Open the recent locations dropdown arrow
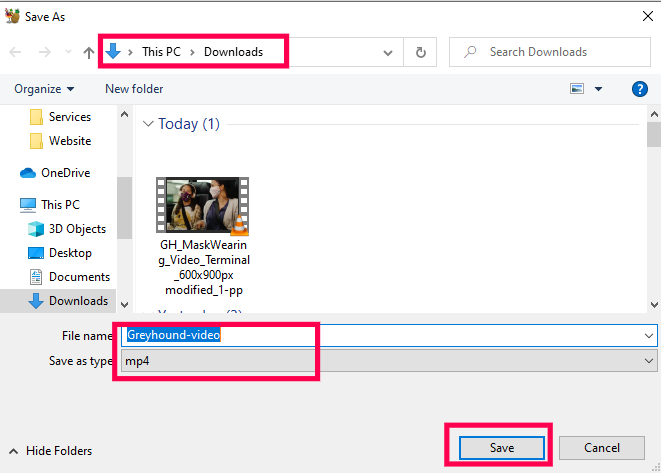This screenshot has height=473, width=661. click(68, 52)
